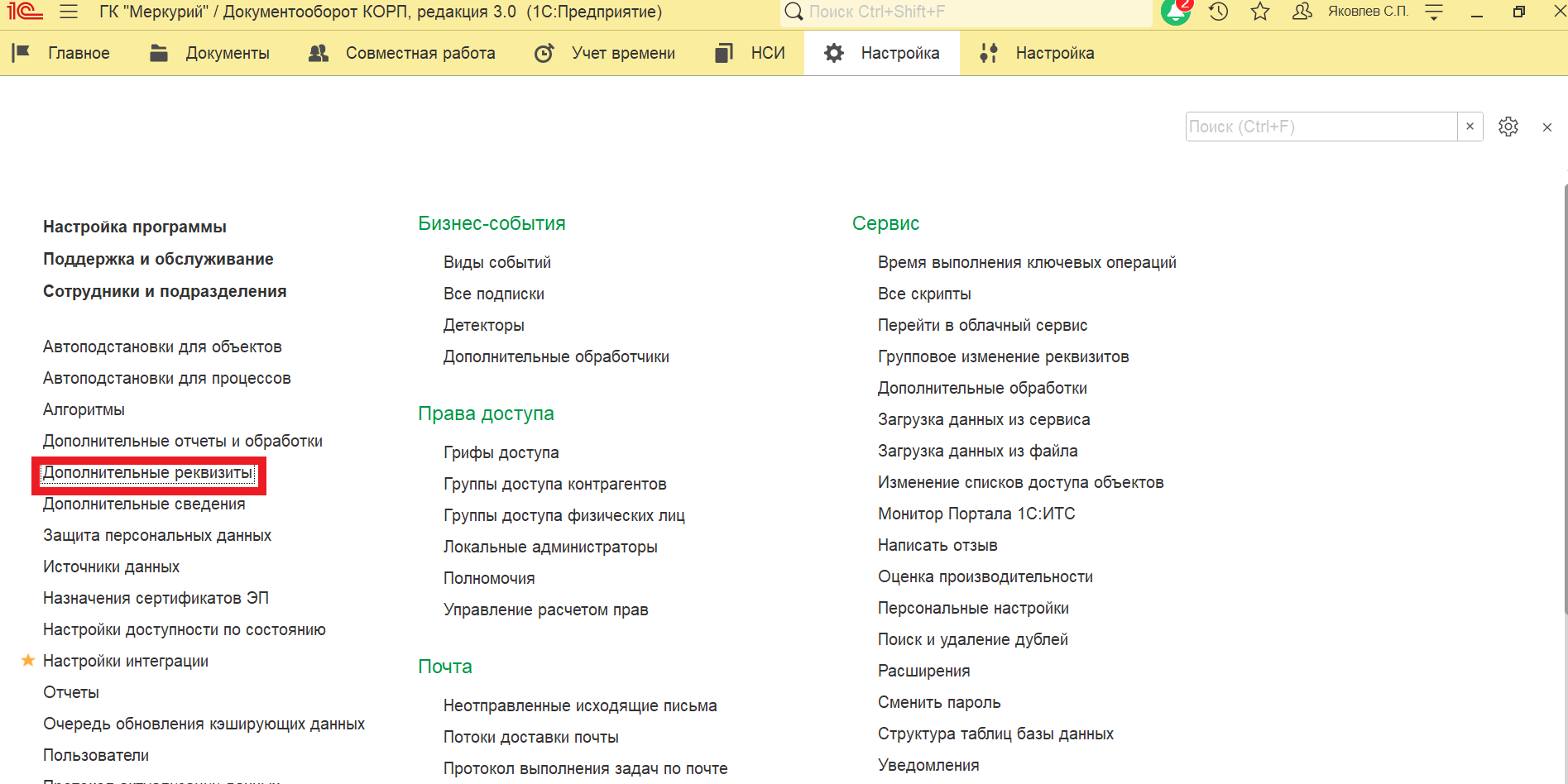The height and width of the screenshot is (784, 1568).
Task: Switch to the Документы section
Action: click(210, 53)
